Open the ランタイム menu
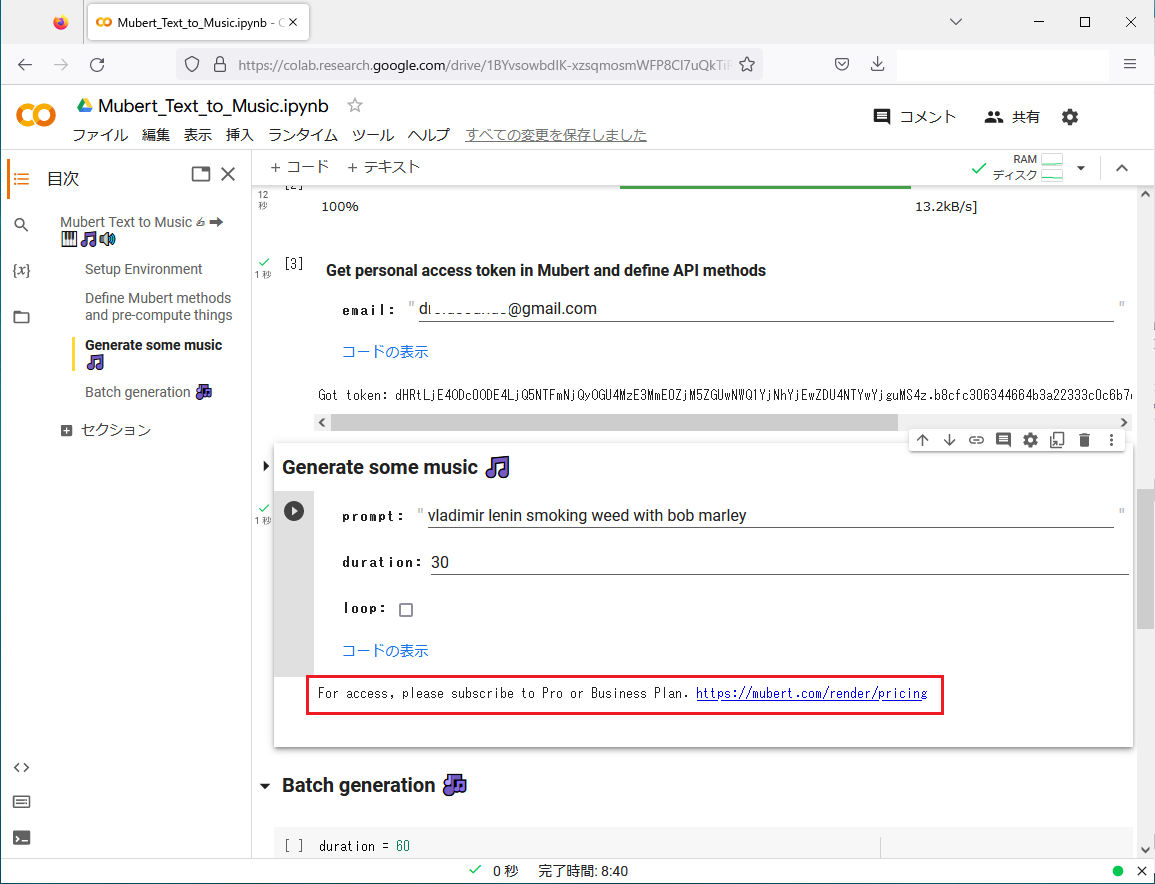This screenshot has height=884, width=1155. [302, 135]
